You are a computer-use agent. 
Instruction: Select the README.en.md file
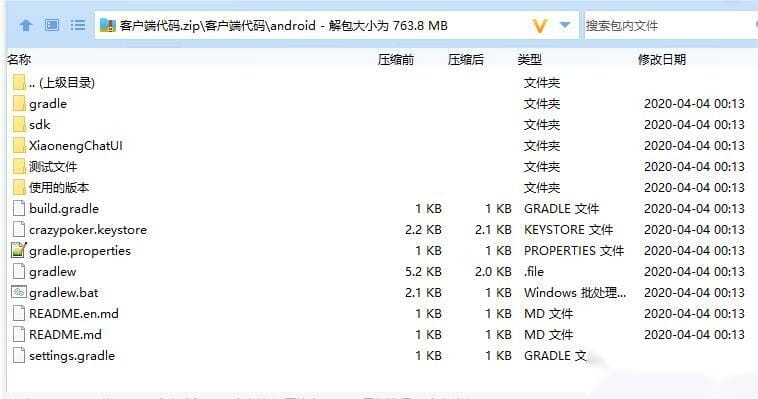[73, 313]
